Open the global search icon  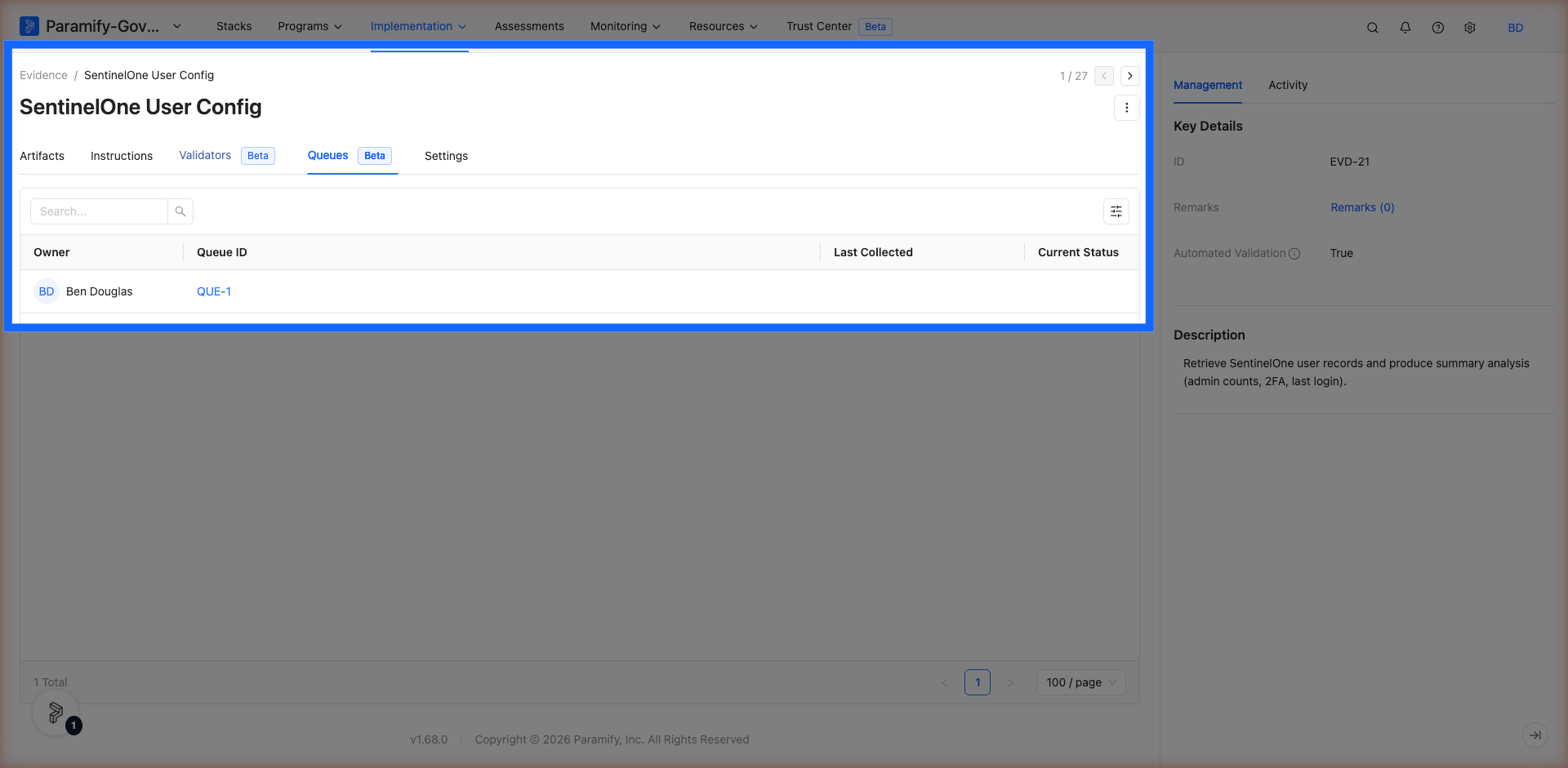(x=1373, y=28)
